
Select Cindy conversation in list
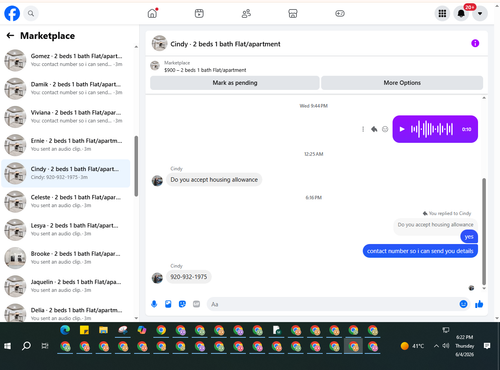(66, 173)
